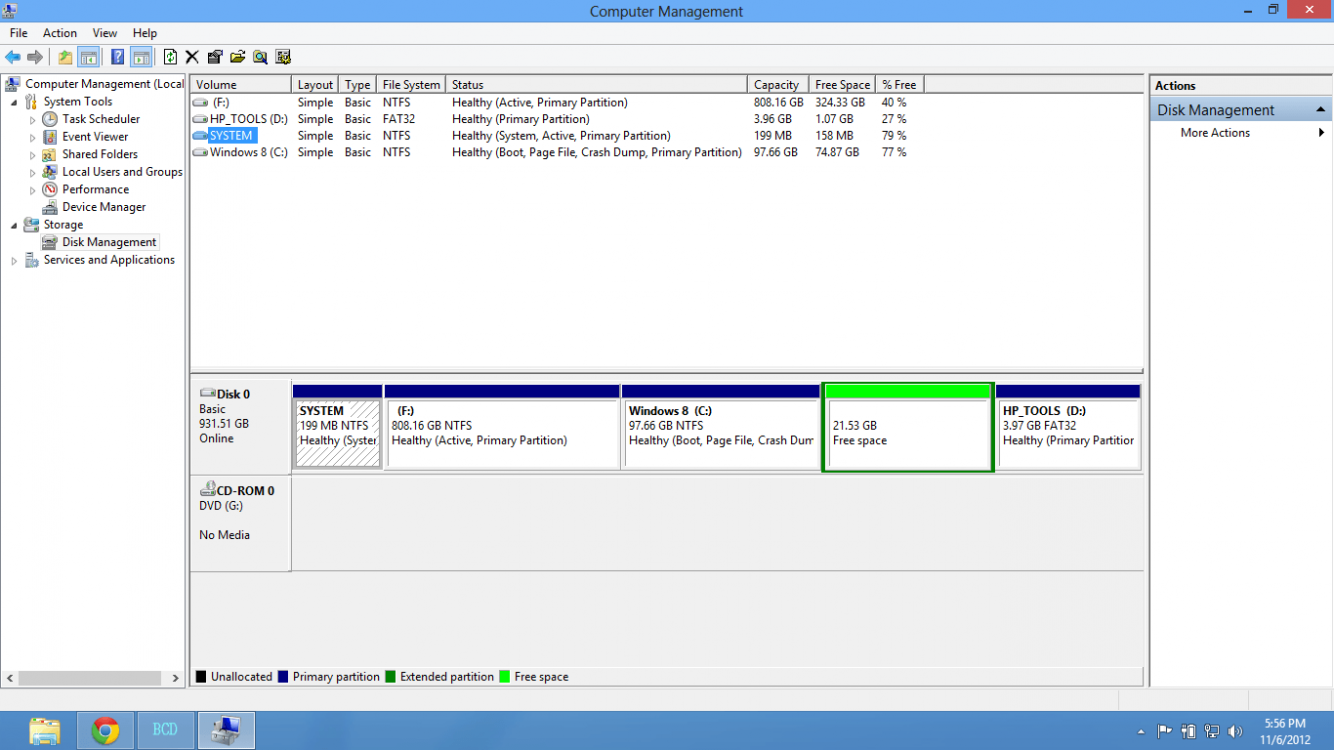Open the BCD app on taskbar
The height and width of the screenshot is (750, 1334).
(165, 731)
